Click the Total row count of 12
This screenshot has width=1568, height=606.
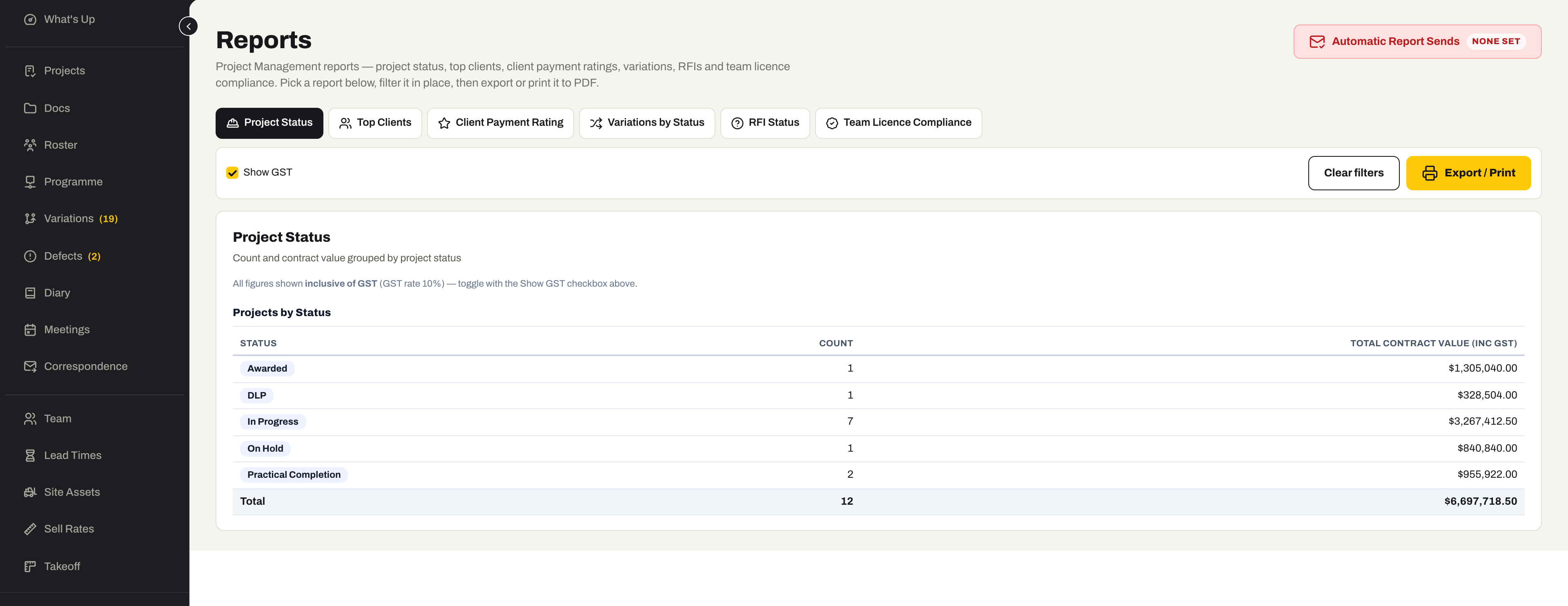coord(847,501)
